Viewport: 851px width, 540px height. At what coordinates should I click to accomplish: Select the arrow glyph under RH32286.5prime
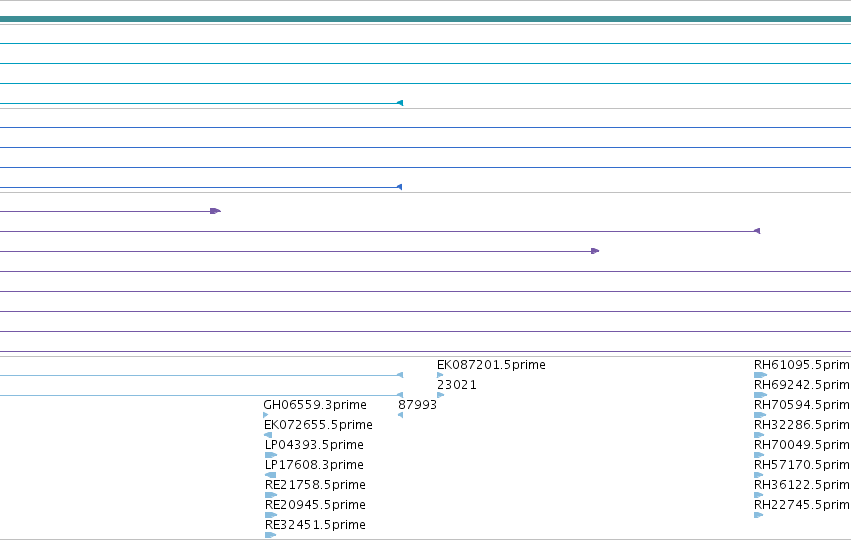tap(759, 435)
